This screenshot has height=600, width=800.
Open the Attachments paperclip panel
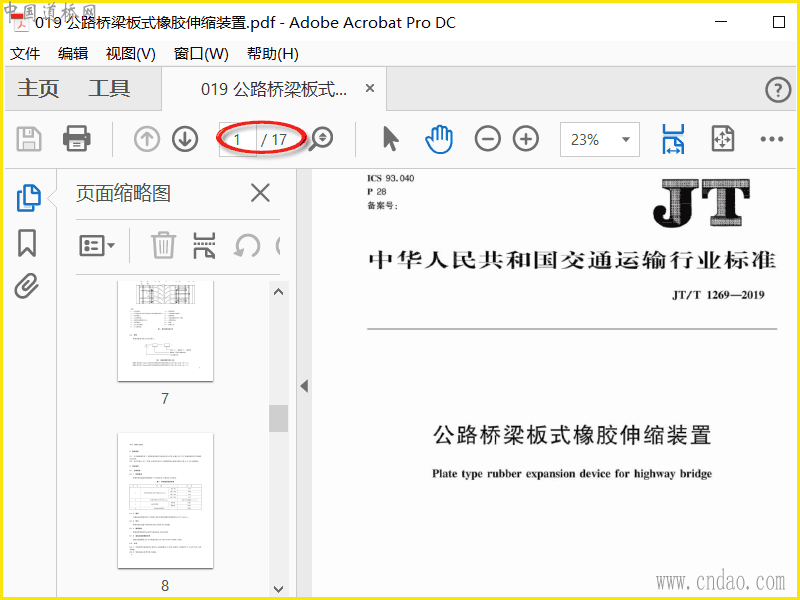27,285
